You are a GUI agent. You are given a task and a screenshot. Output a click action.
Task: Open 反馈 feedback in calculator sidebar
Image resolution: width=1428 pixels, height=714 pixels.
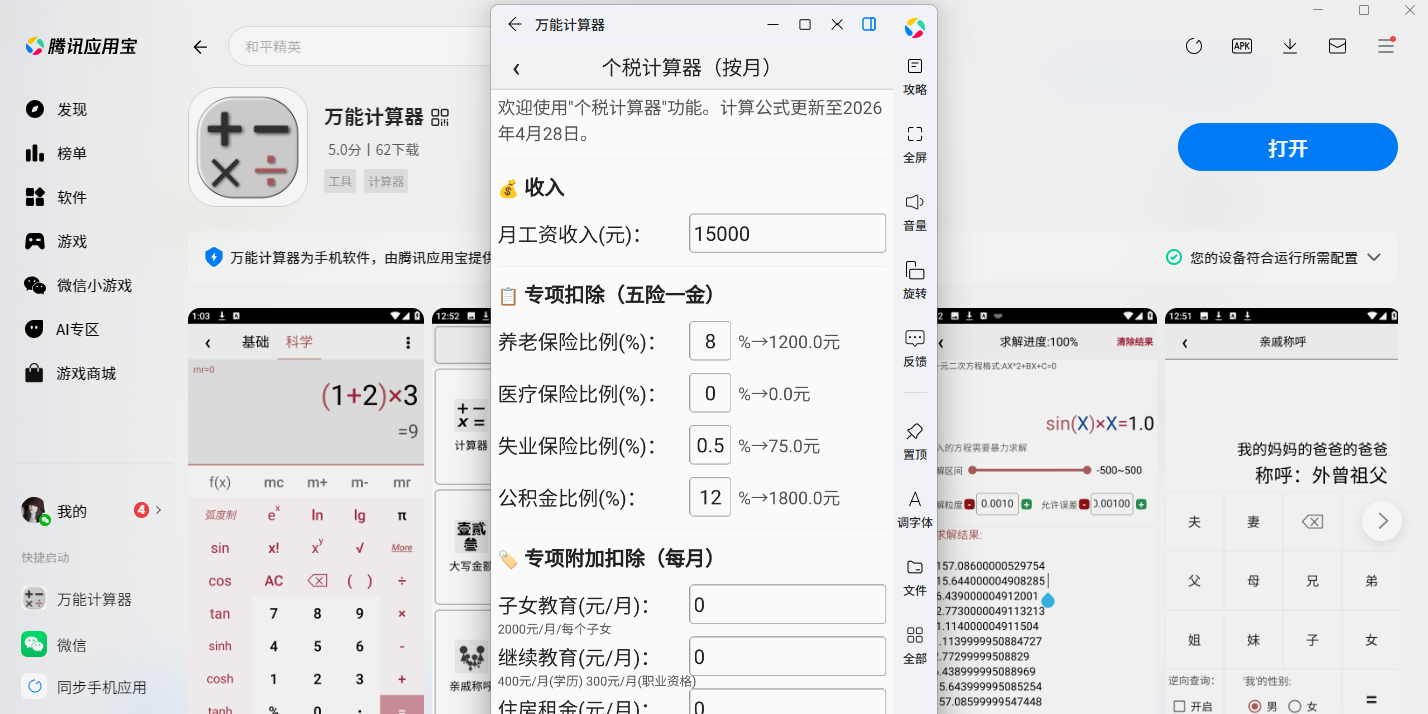(915, 348)
